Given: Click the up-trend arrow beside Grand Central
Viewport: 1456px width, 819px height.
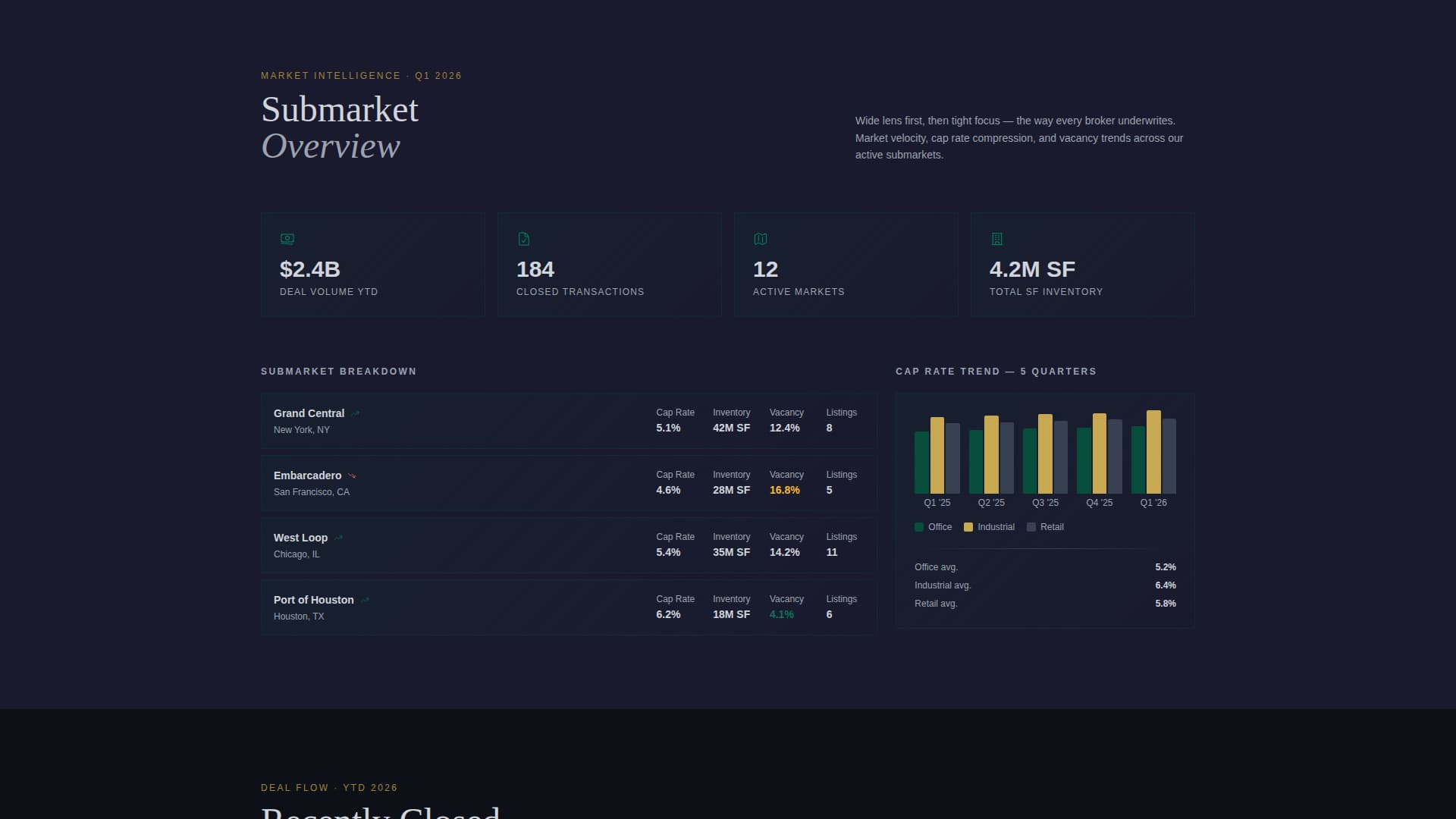Looking at the screenshot, I should (x=355, y=414).
